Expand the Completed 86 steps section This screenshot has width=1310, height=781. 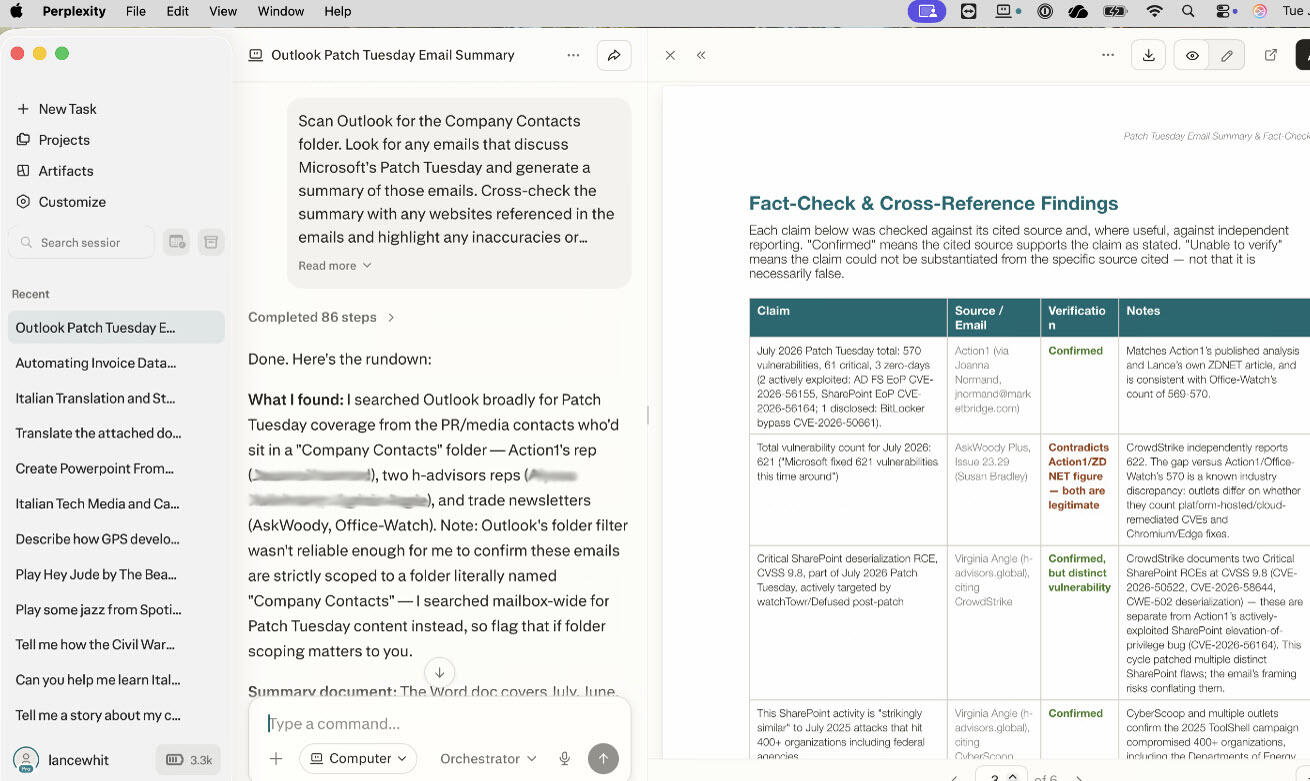pyautogui.click(x=321, y=317)
